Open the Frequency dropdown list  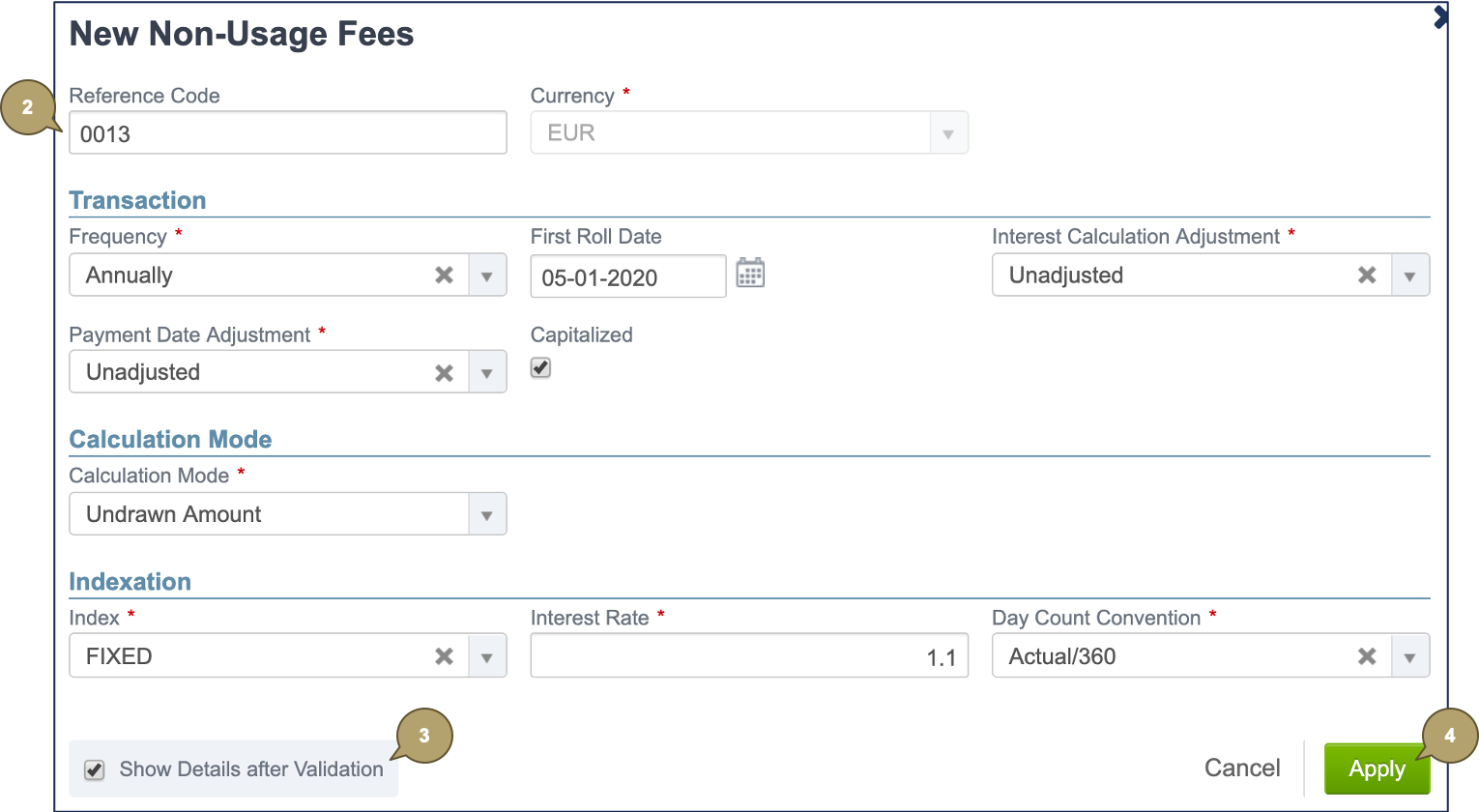click(x=487, y=275)
